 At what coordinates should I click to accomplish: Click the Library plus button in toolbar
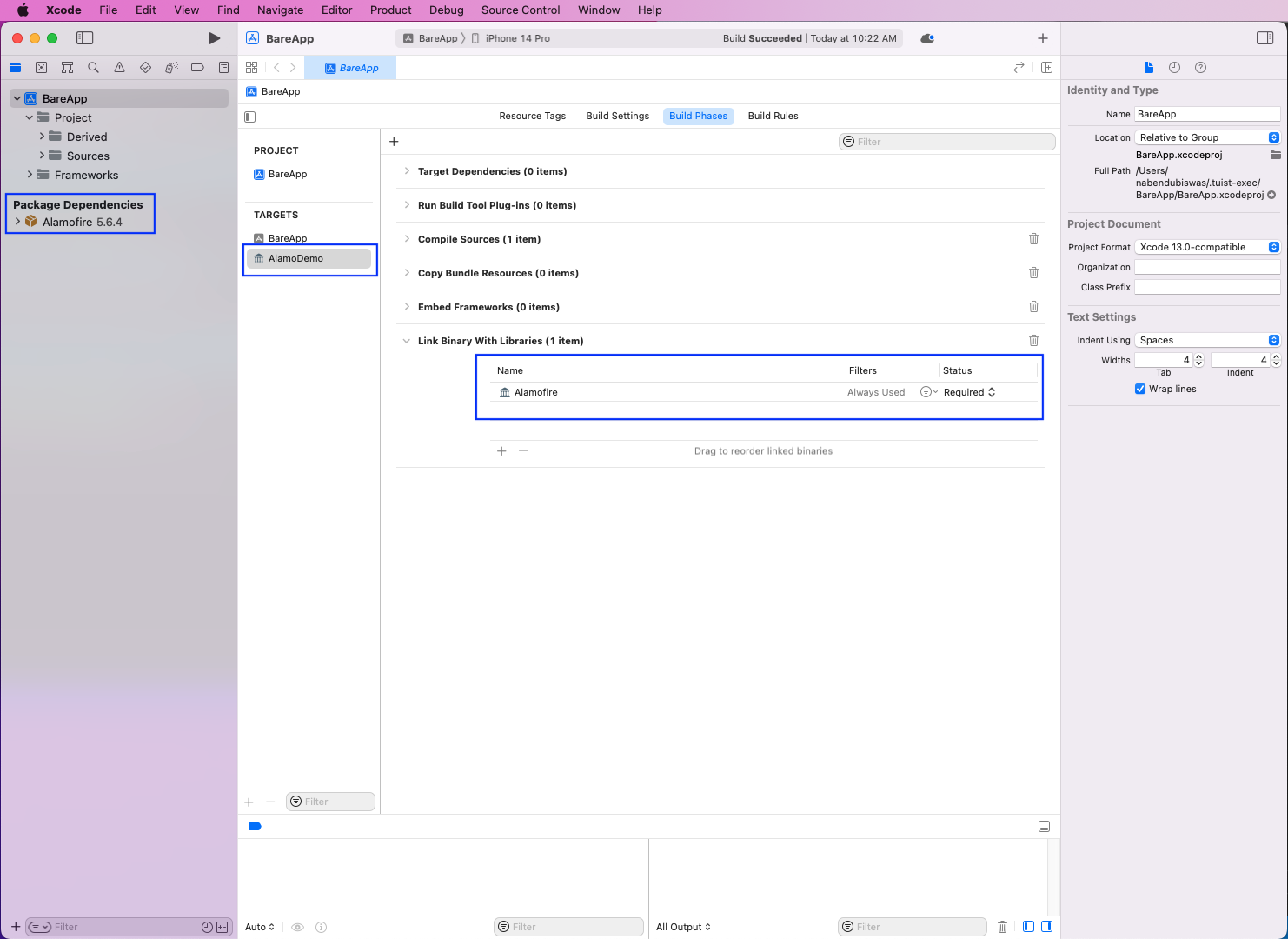[1043, 38]
